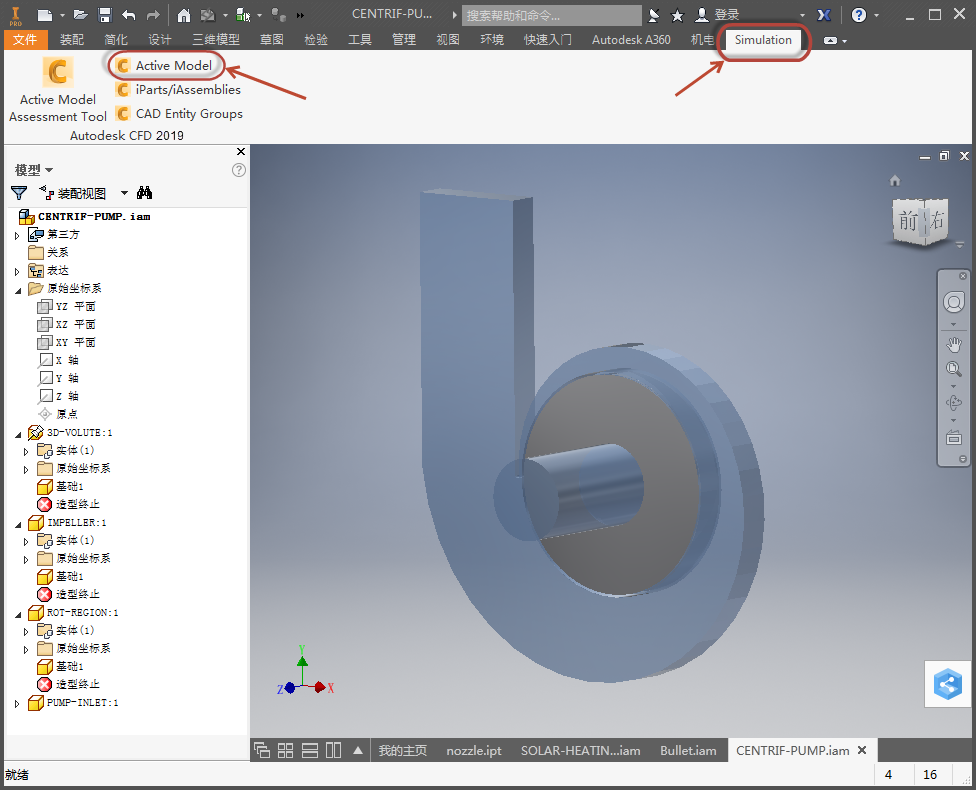The width and height of the screenshot is (976, 790).
Task: Switch to the Autodesk A360 tab
Action: click(631, 40)
